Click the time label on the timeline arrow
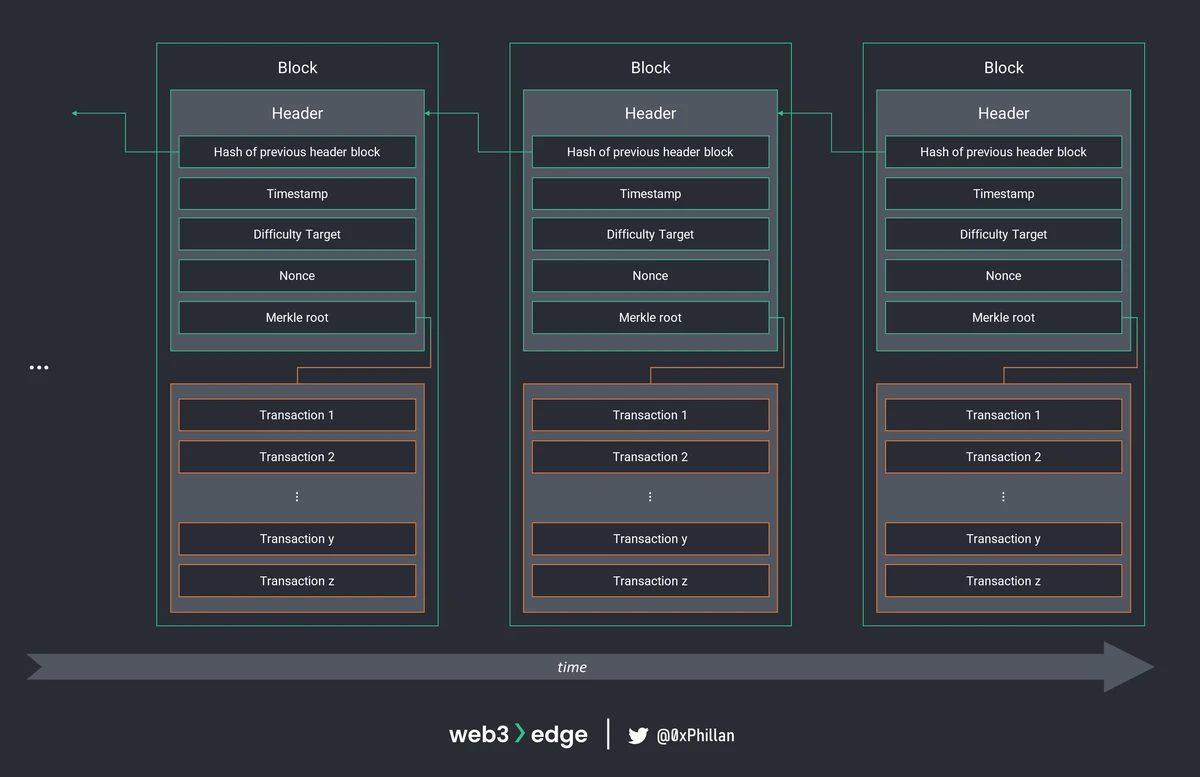1200x777 pixels. (572, 667)
